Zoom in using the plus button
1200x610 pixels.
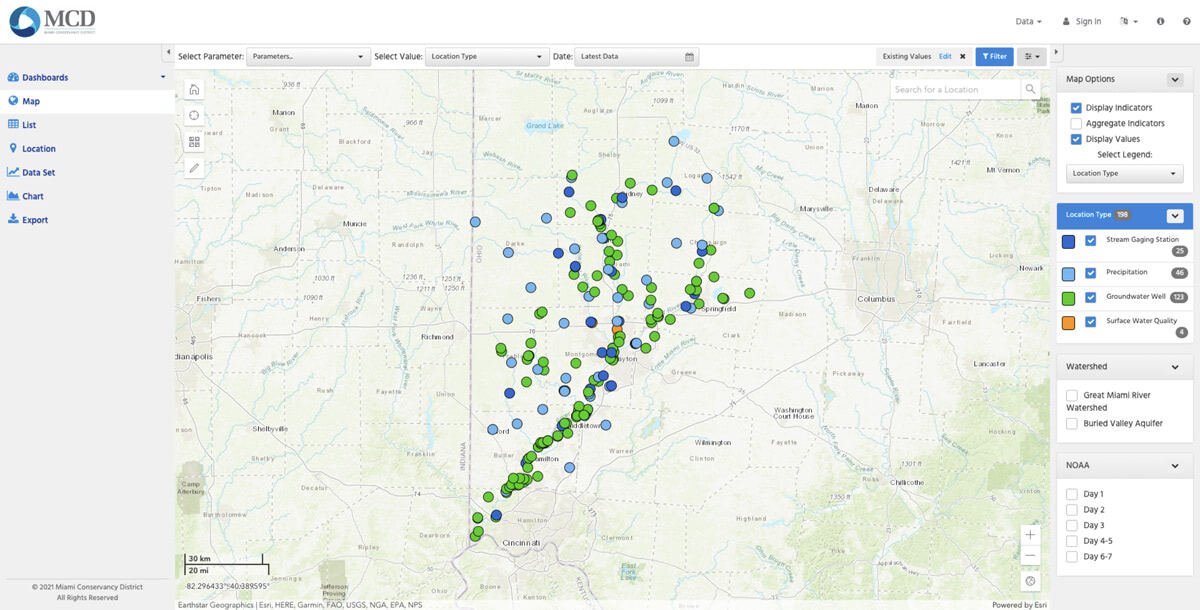click(1031, 534)
